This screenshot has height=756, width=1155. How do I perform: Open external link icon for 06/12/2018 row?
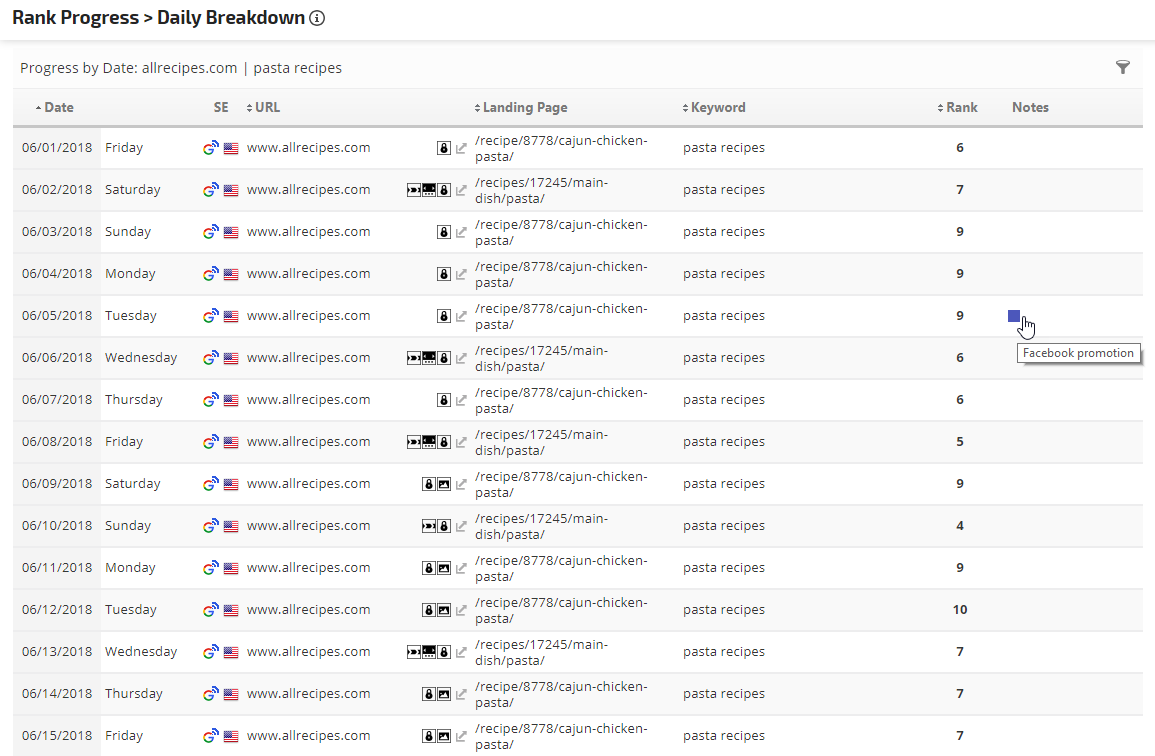461,610
